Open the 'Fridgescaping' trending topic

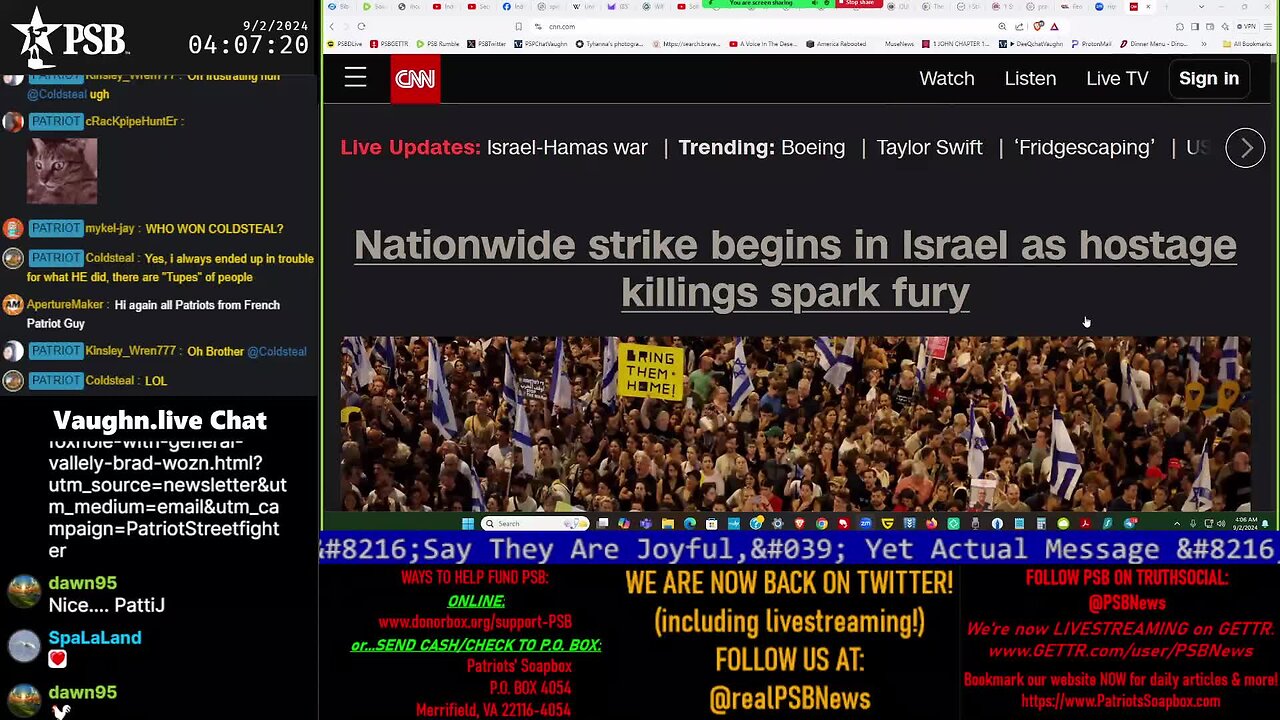(x=1084, y=147)
